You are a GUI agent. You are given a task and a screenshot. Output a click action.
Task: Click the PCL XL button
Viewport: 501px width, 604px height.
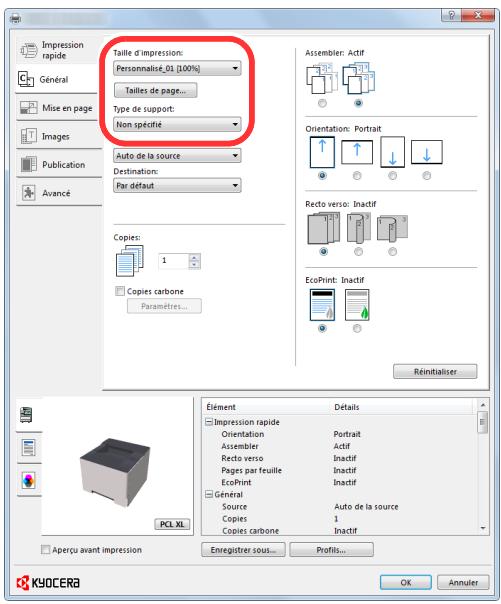[x=172, y=524]
